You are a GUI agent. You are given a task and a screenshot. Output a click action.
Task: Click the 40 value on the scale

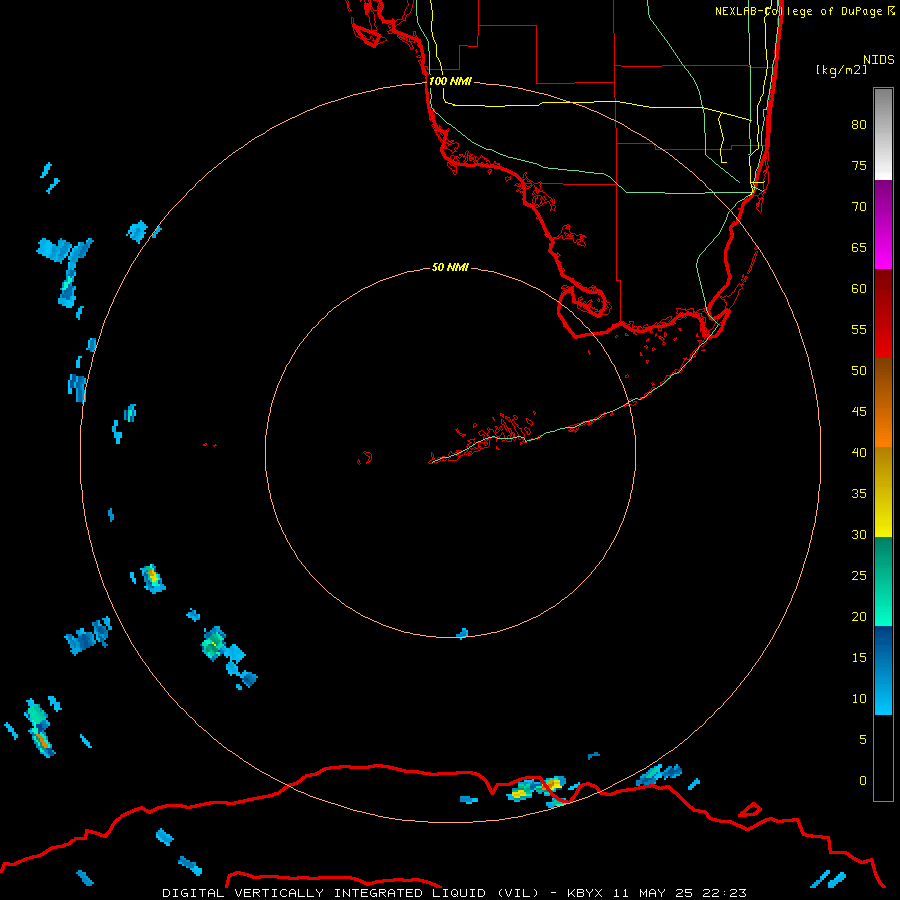859,453
